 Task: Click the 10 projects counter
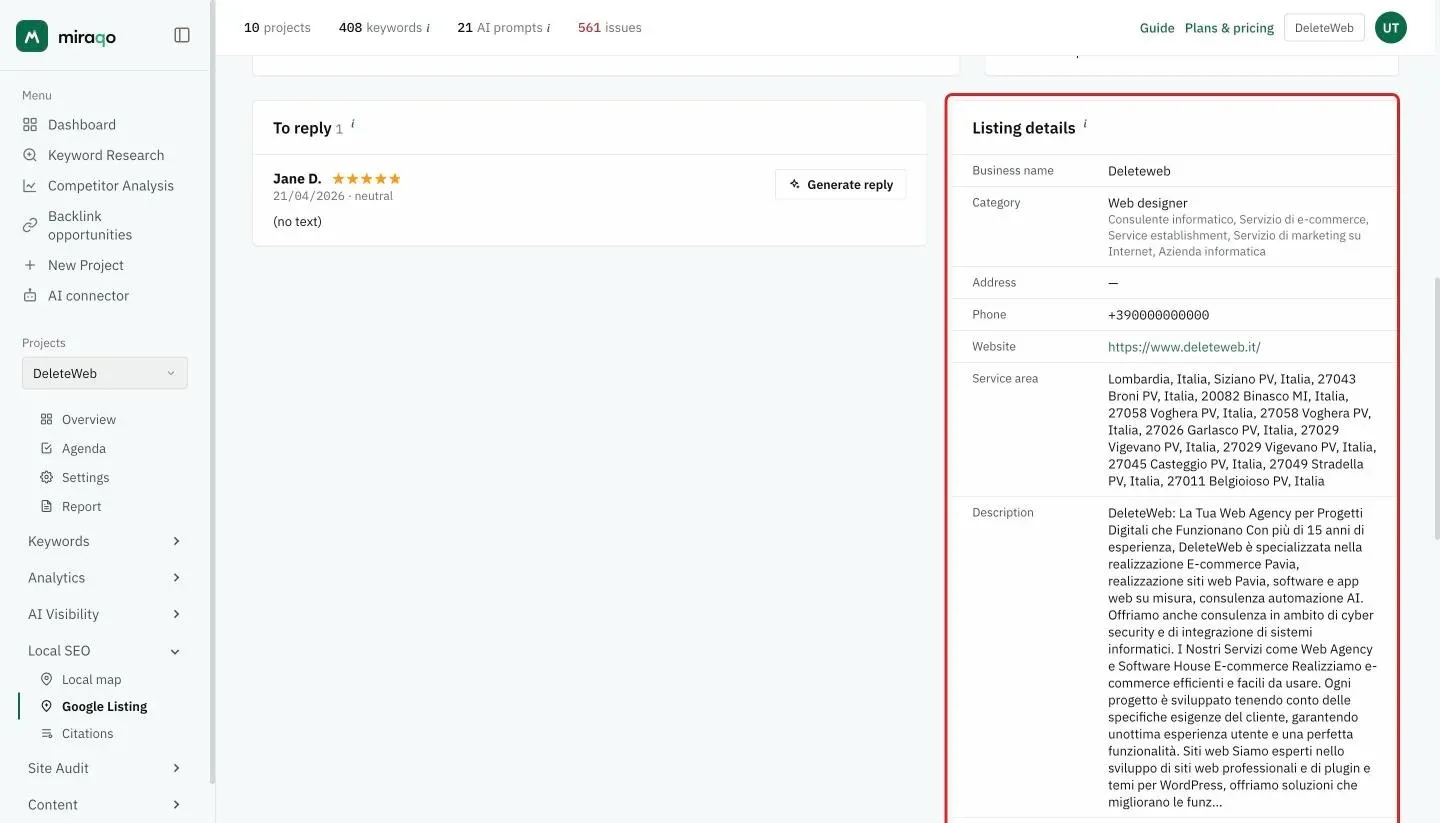coord(277,28)
